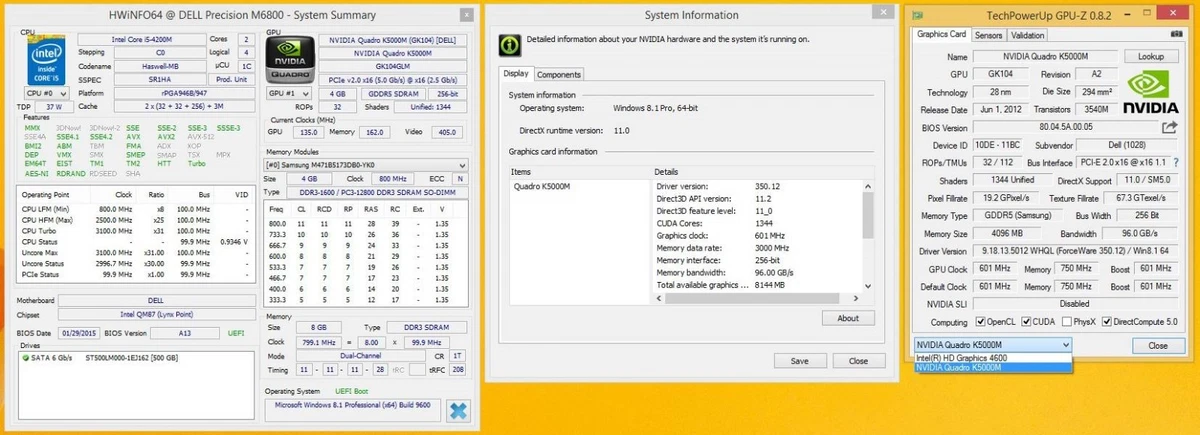Select NVIDIA Quadro K5000M in the open GPU list
The height and width of the screenshot is (435, 1200).
point(993,367)
